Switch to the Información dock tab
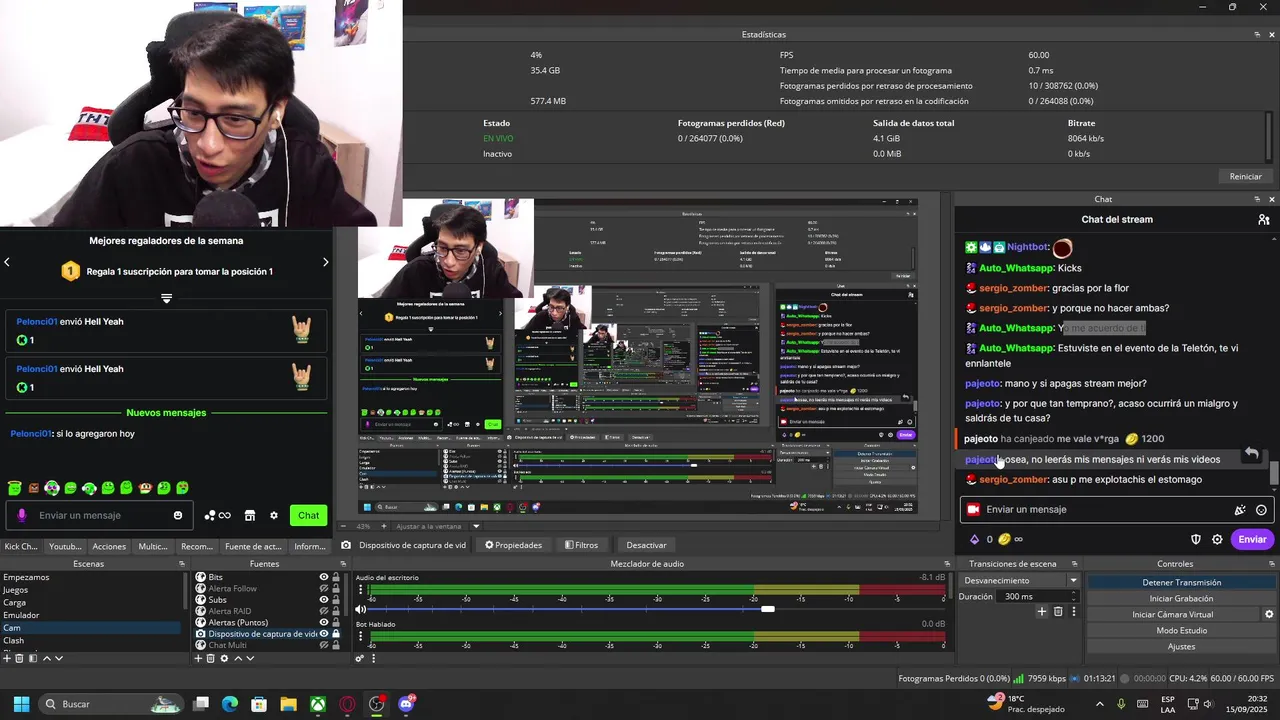The width and height of the screenshot is (1280, 720). (x=310, y=546)
